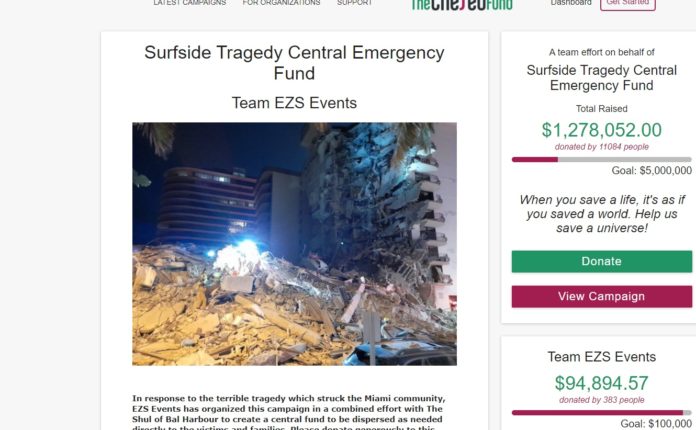The height and width of the screenshot is (430, 696).
Task: Click the donated by 383 people text
Action: pyautogui.click(x=601, y=400)
